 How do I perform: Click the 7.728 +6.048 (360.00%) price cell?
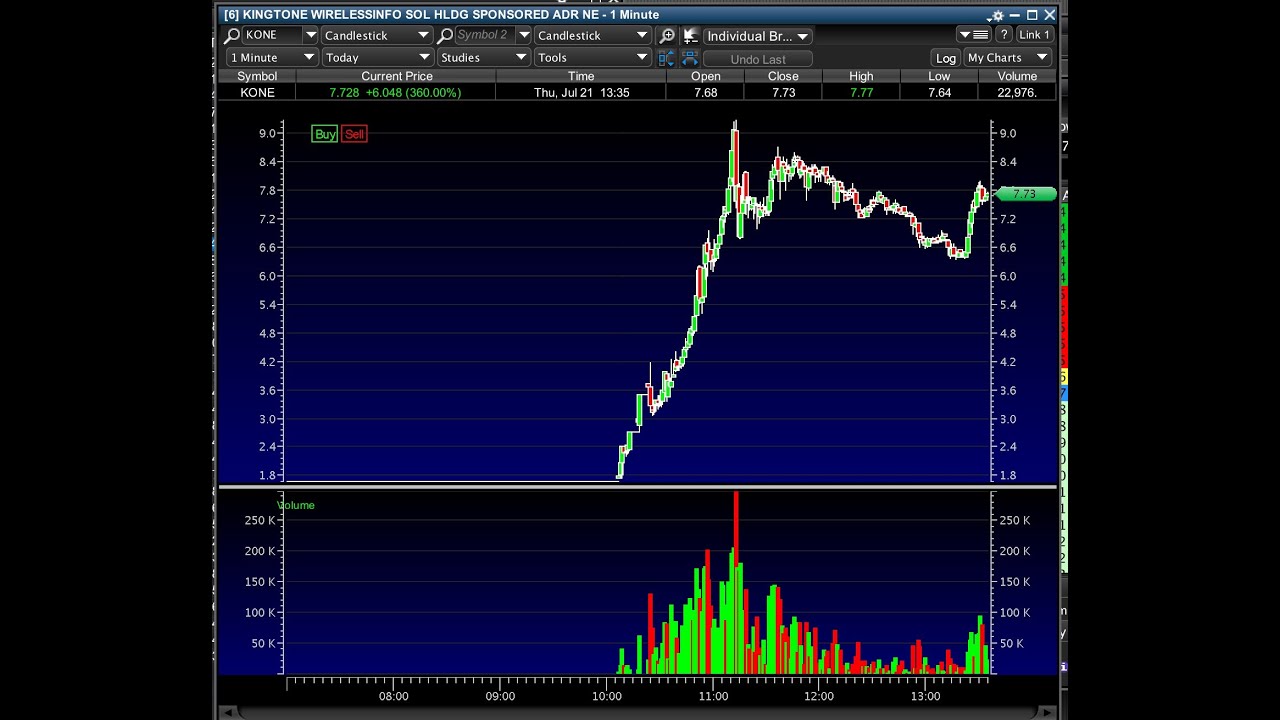(396, 92)
